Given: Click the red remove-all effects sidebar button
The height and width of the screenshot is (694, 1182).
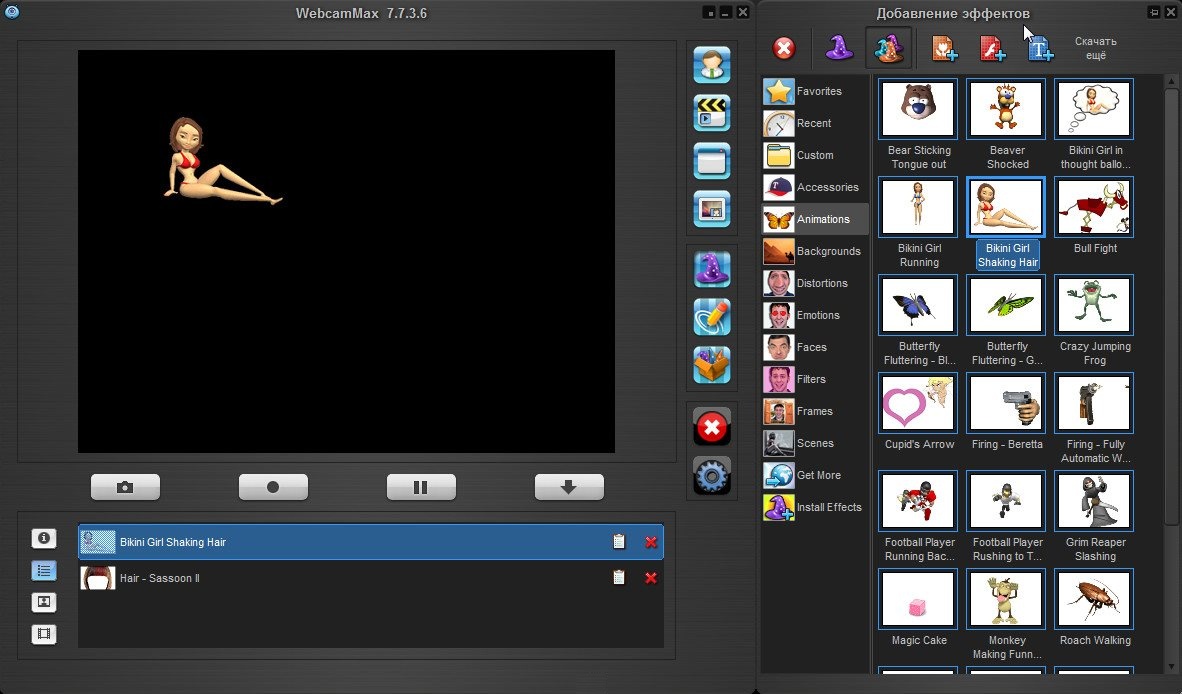Looking at the screenshot, I should pyautogui.click(x=711, y=428).
